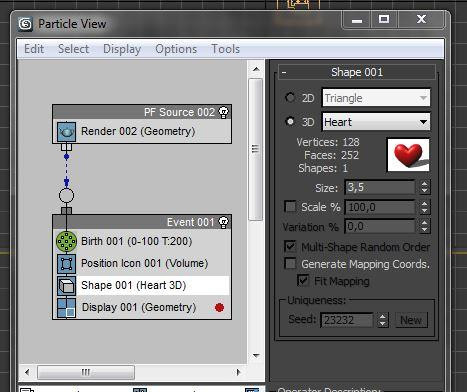
Task: Toggle Multi-Shape Random Order checkbox
Action: click(290, 246)
